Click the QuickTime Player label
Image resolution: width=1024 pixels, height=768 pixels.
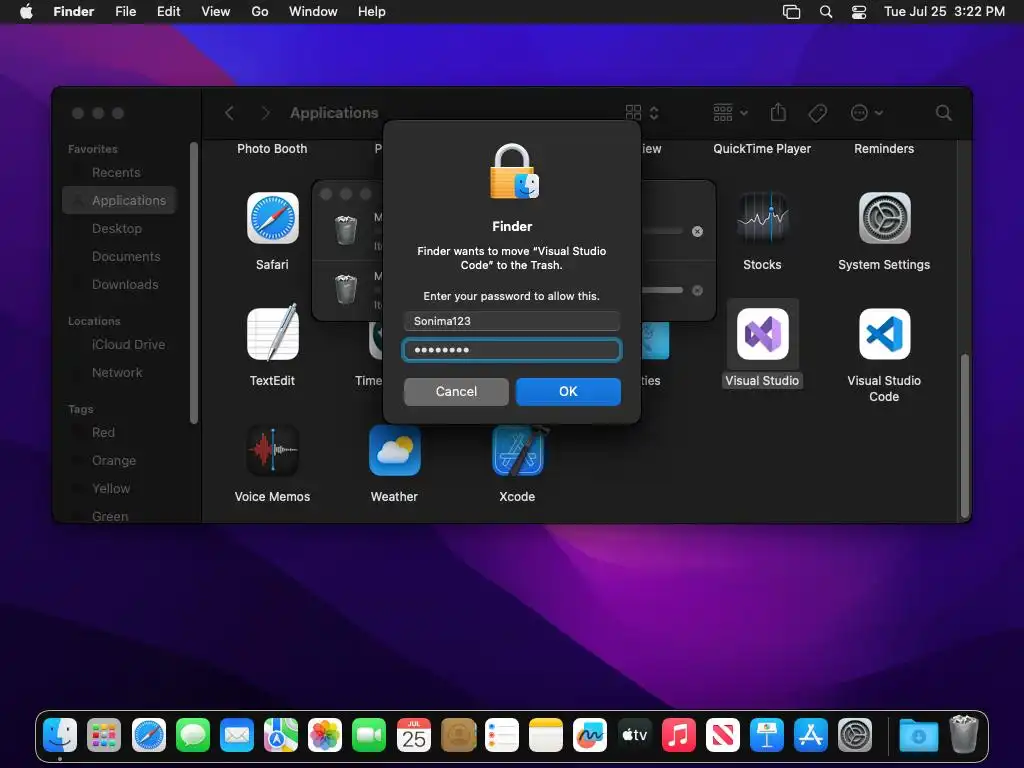[x=761, y=149]
